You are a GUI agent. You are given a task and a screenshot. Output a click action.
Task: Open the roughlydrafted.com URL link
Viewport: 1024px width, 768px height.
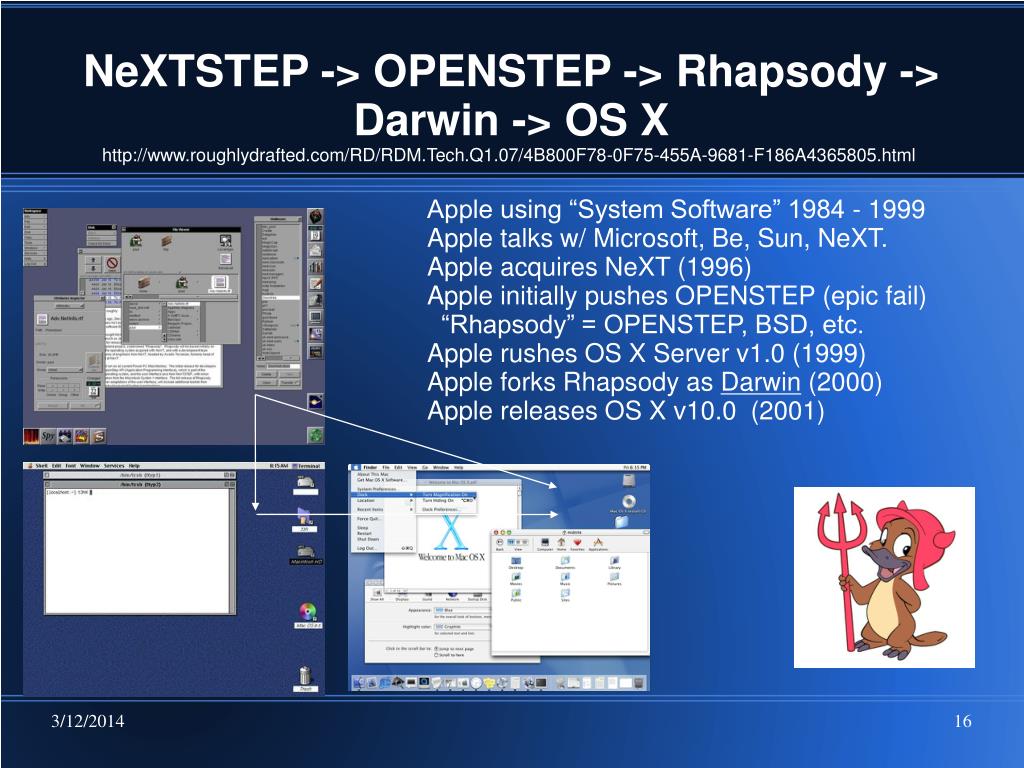[x=508, y=155]
